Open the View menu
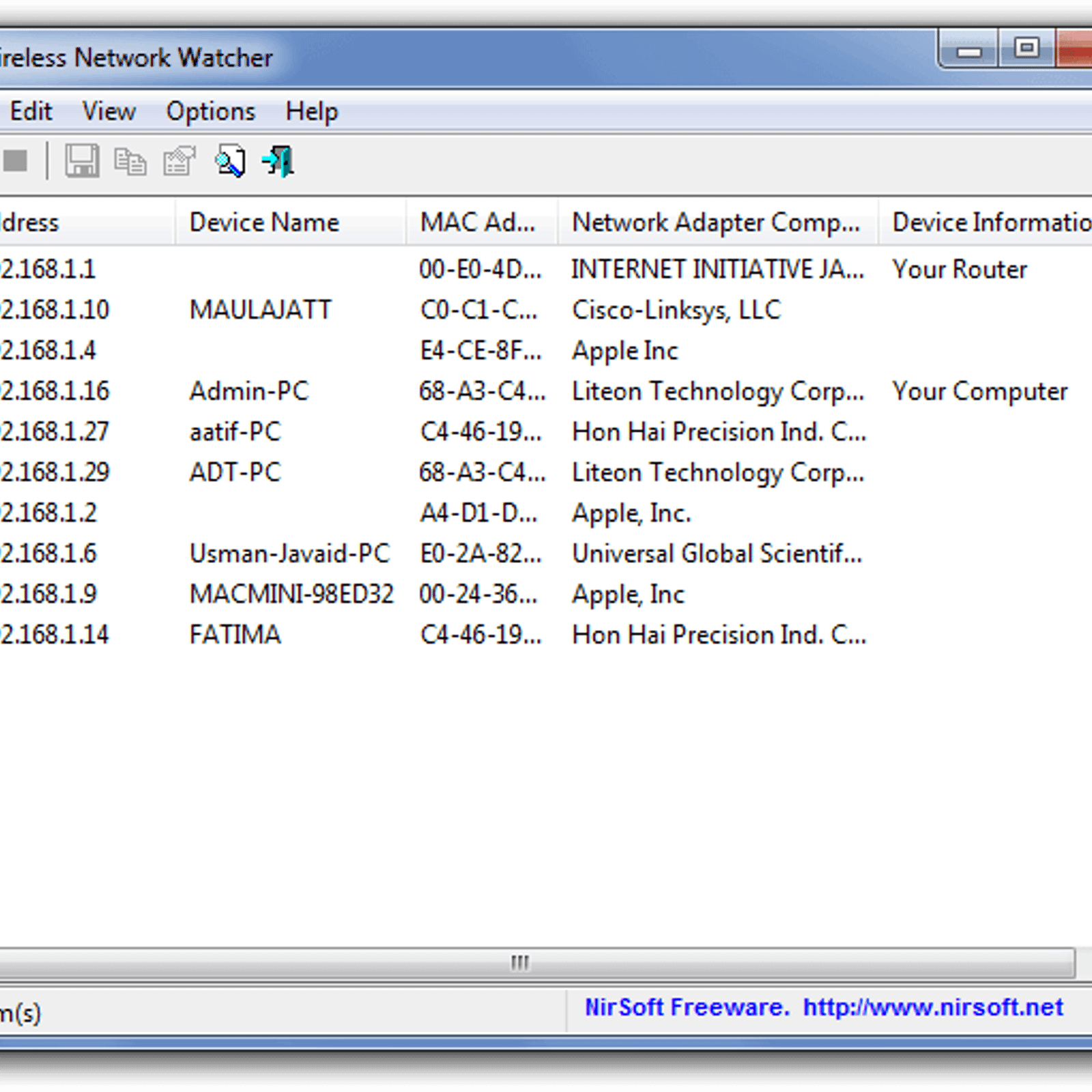Image resolution: width=1092 pixels, height=1092 pixels. 109,111
